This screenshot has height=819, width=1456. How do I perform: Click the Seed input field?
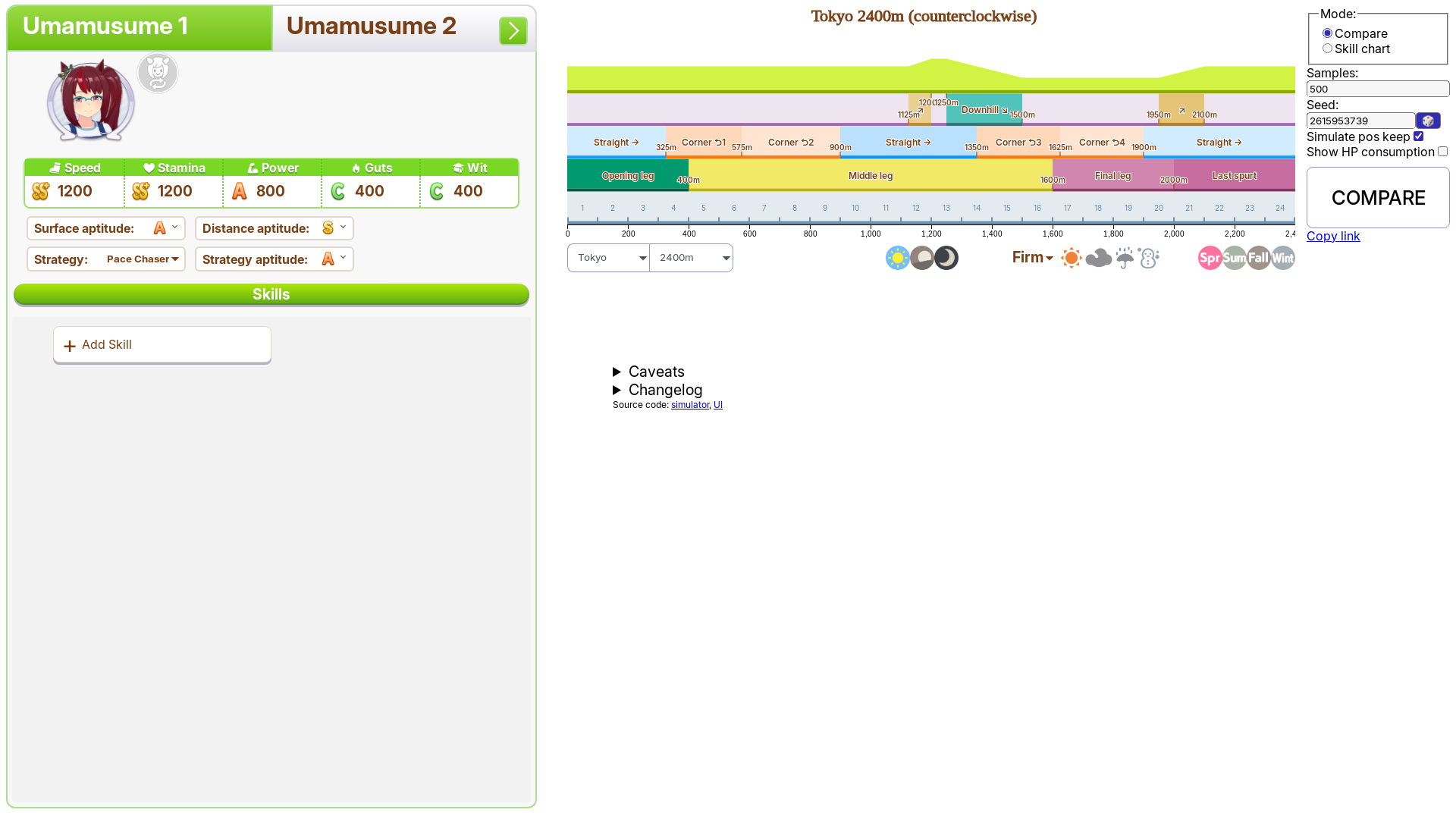click(x=1360, y=121)
